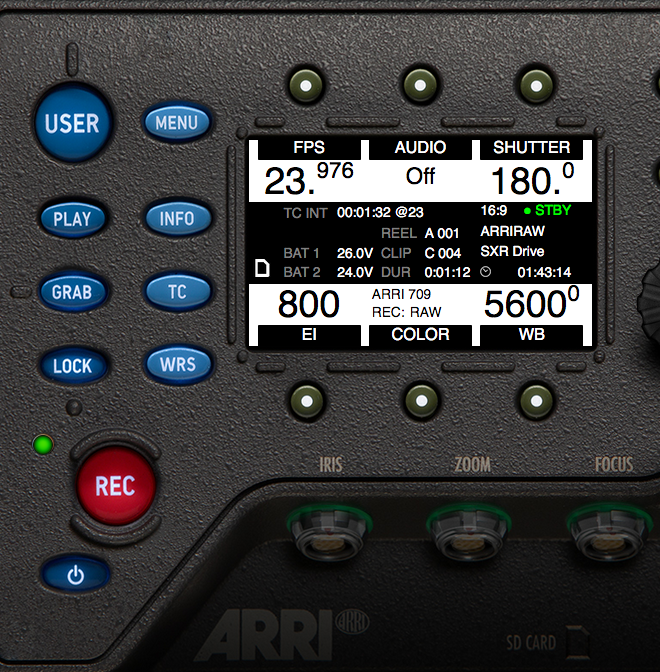Click the remaining time 01:43:14 value
The height and width of the screenshot is (672, 660).
click(x=544, y=272)
